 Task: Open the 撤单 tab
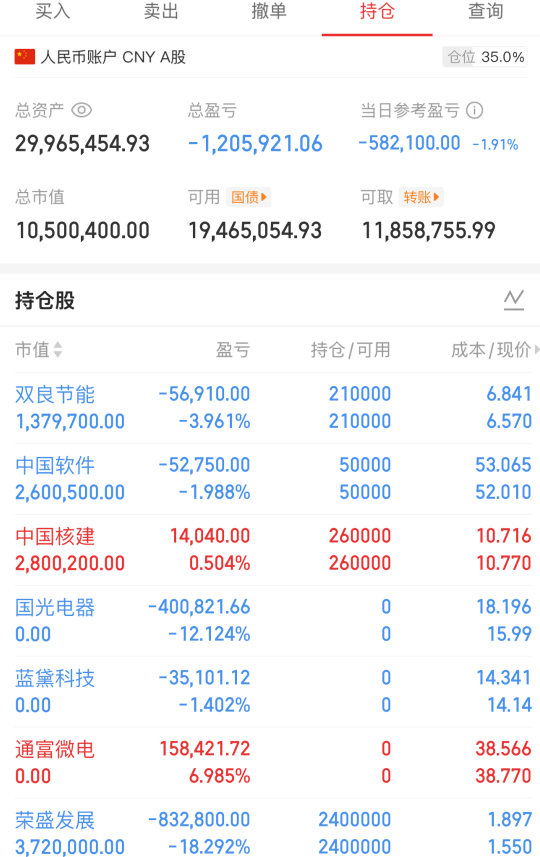point(269,11)
